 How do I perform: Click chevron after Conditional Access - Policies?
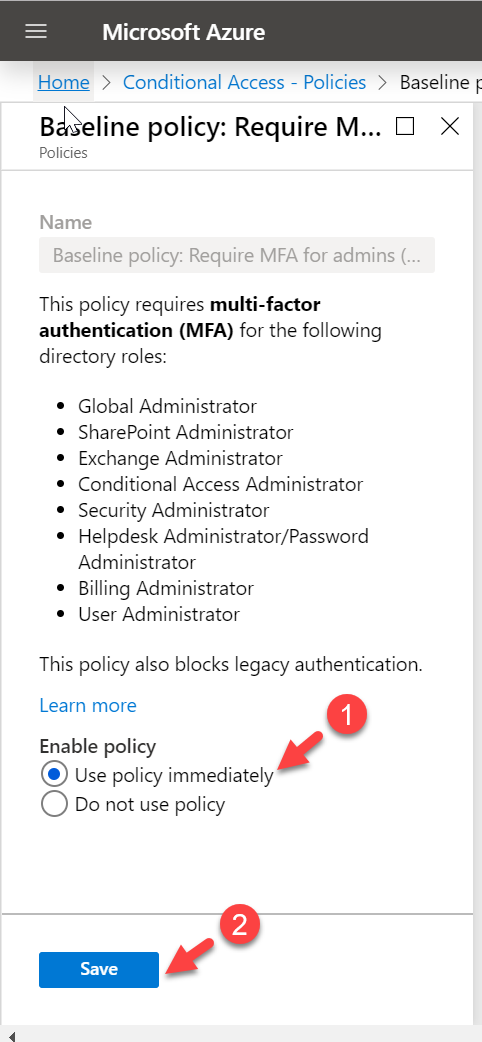point(382,82)
